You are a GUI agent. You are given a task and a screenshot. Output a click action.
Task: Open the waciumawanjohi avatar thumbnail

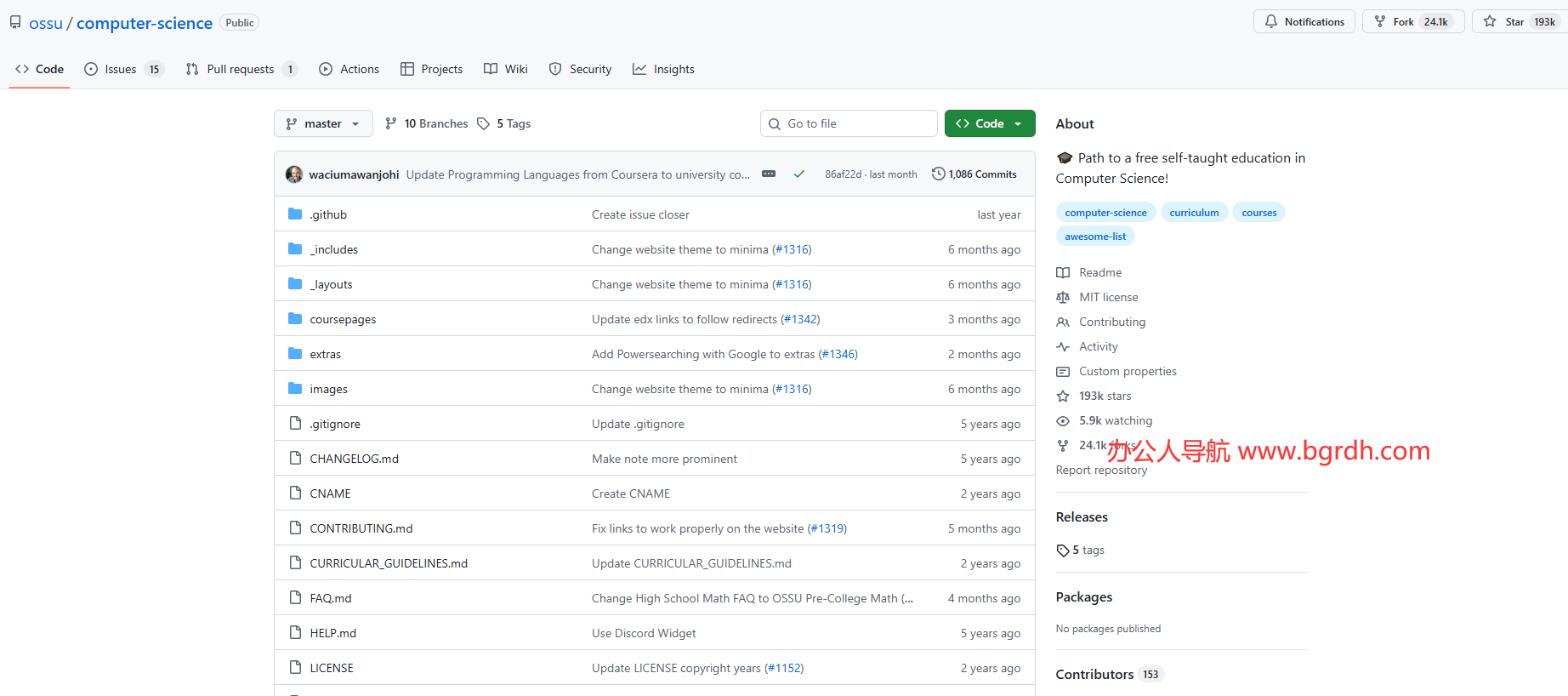click(294, 174)
